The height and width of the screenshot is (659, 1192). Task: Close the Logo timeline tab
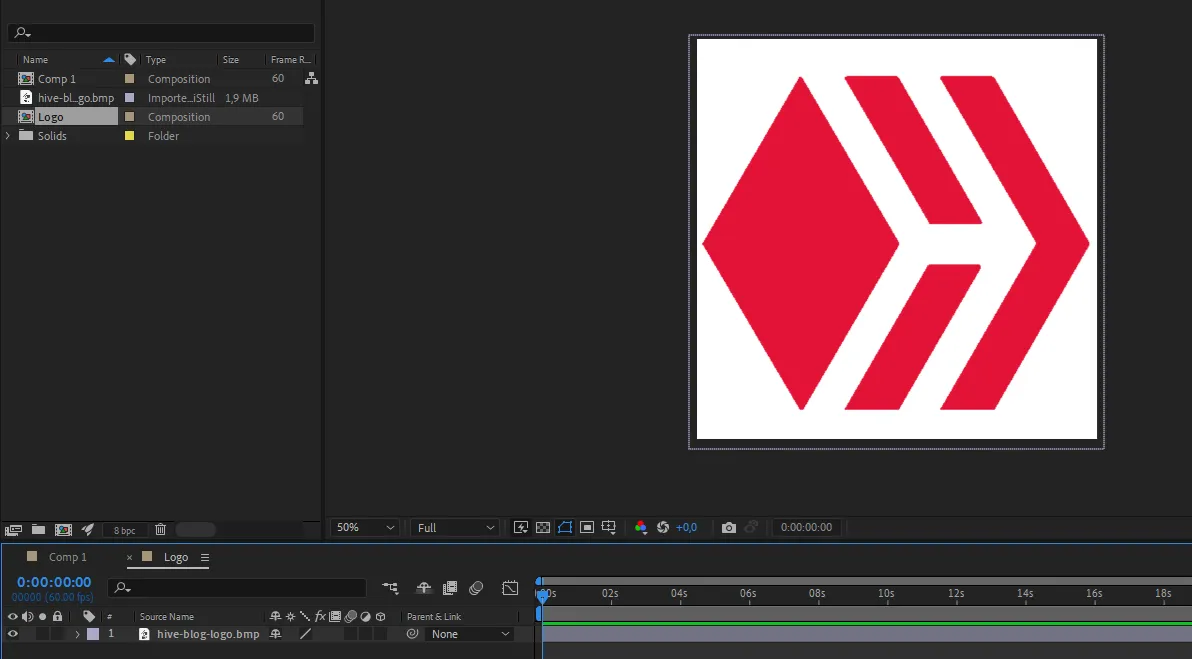pos(129,557)
